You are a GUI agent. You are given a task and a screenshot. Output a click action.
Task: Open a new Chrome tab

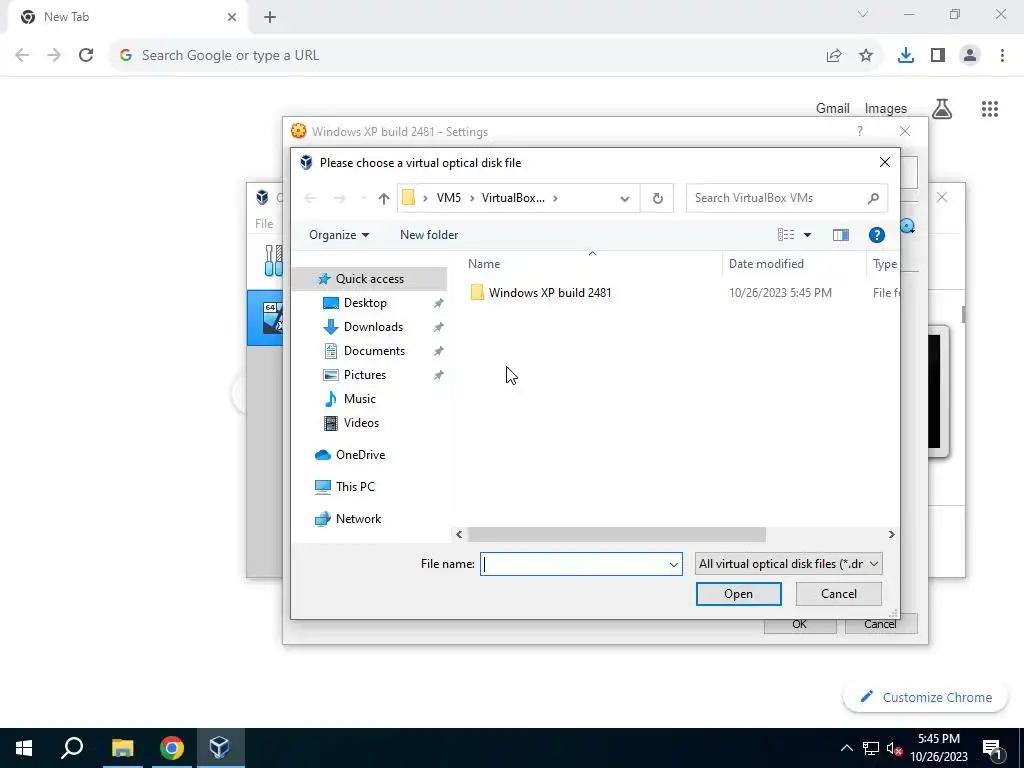coord(270,17)
